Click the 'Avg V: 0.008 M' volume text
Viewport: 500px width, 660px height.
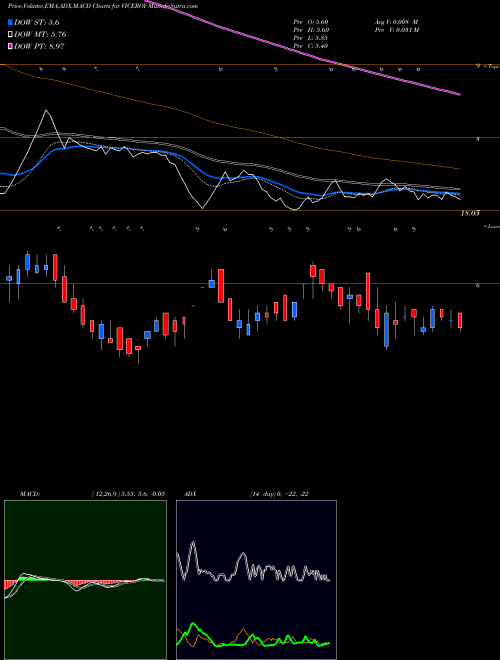(396, 21)
